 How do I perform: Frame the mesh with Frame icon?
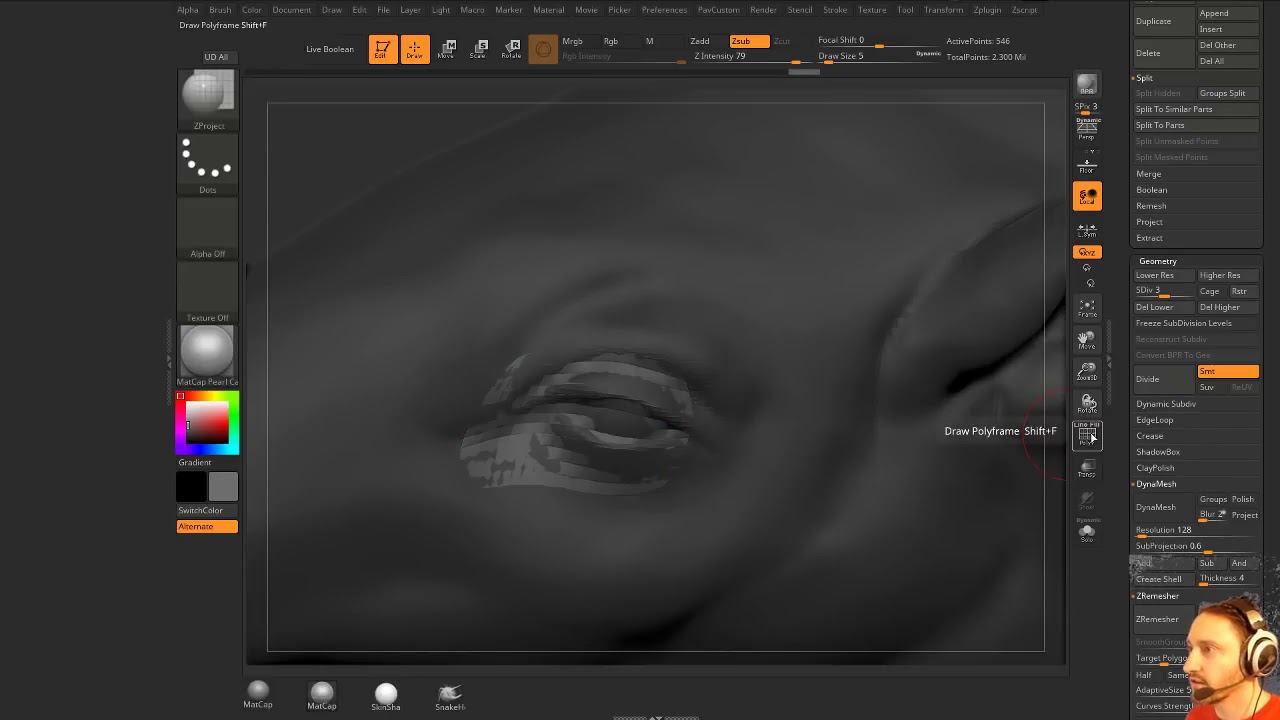click(x=1087, y=308)
